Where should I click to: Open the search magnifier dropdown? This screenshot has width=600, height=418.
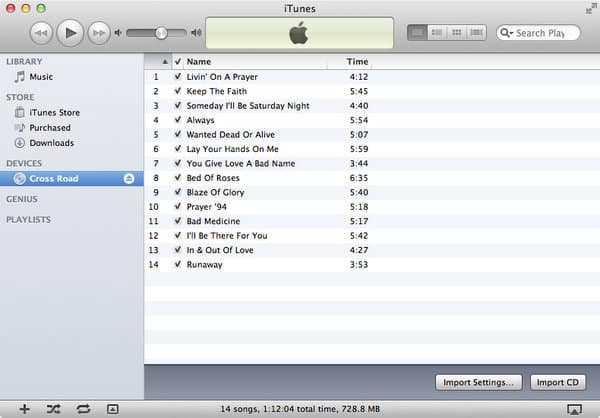(506, 33)
